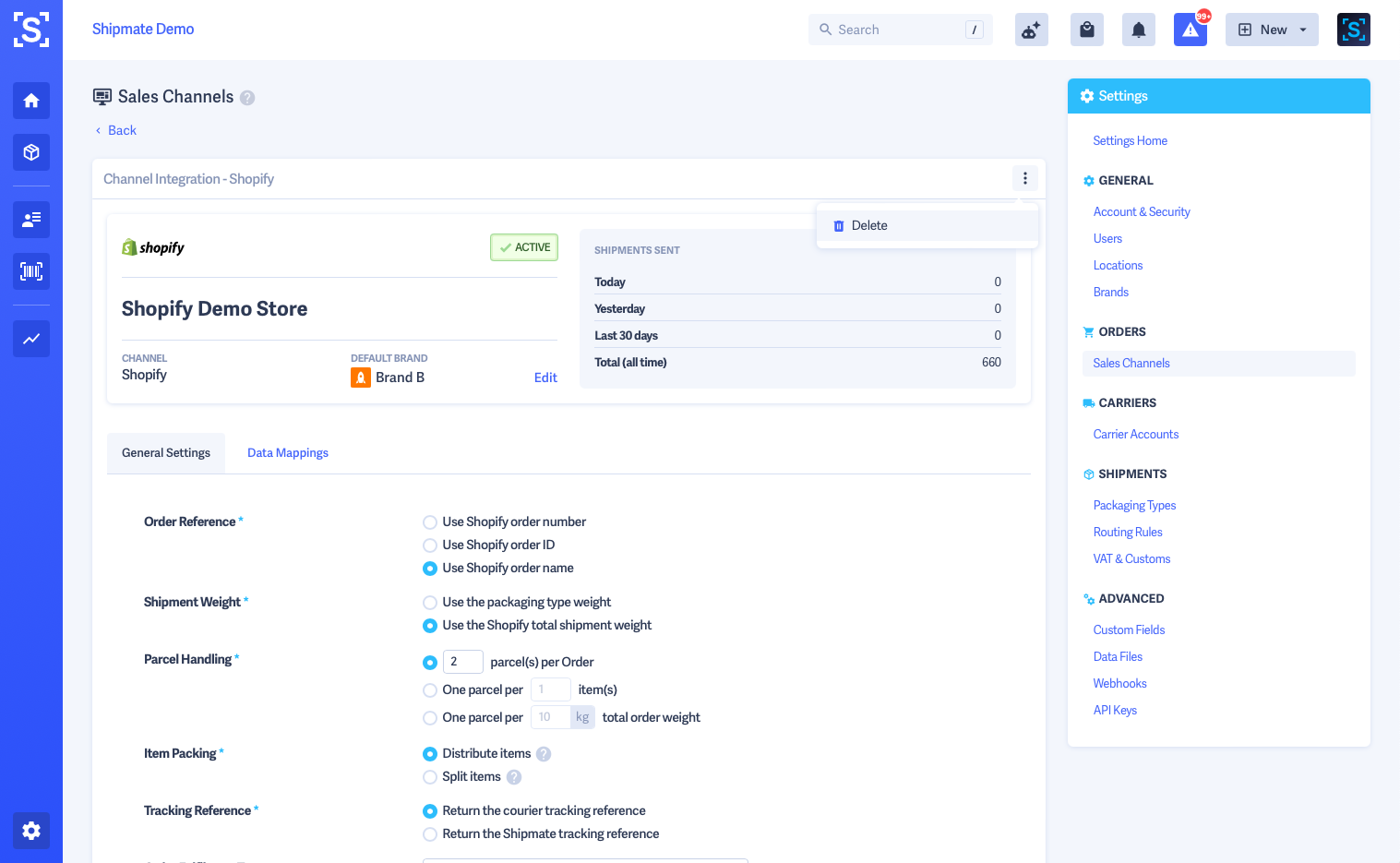Select Use Shopify order ID radio button
The image size is (1400, 863).
[x=429, y=545]
